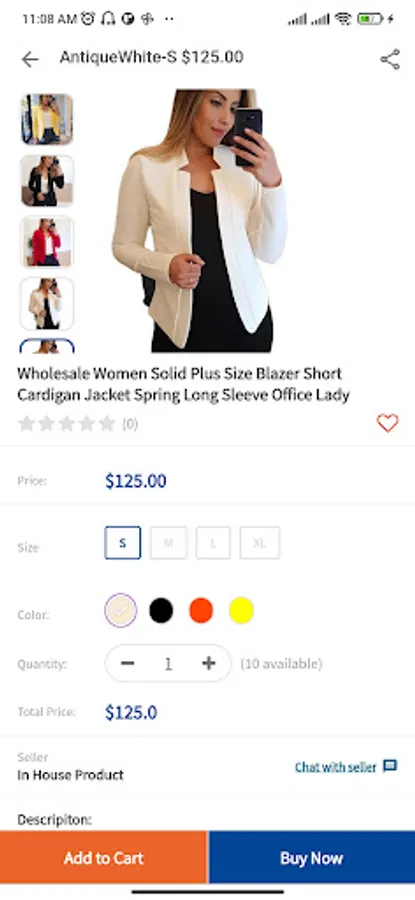This screenshot has height=900, width=415.
Task: Select the antique white color swatch
Action: click(121, 610)
